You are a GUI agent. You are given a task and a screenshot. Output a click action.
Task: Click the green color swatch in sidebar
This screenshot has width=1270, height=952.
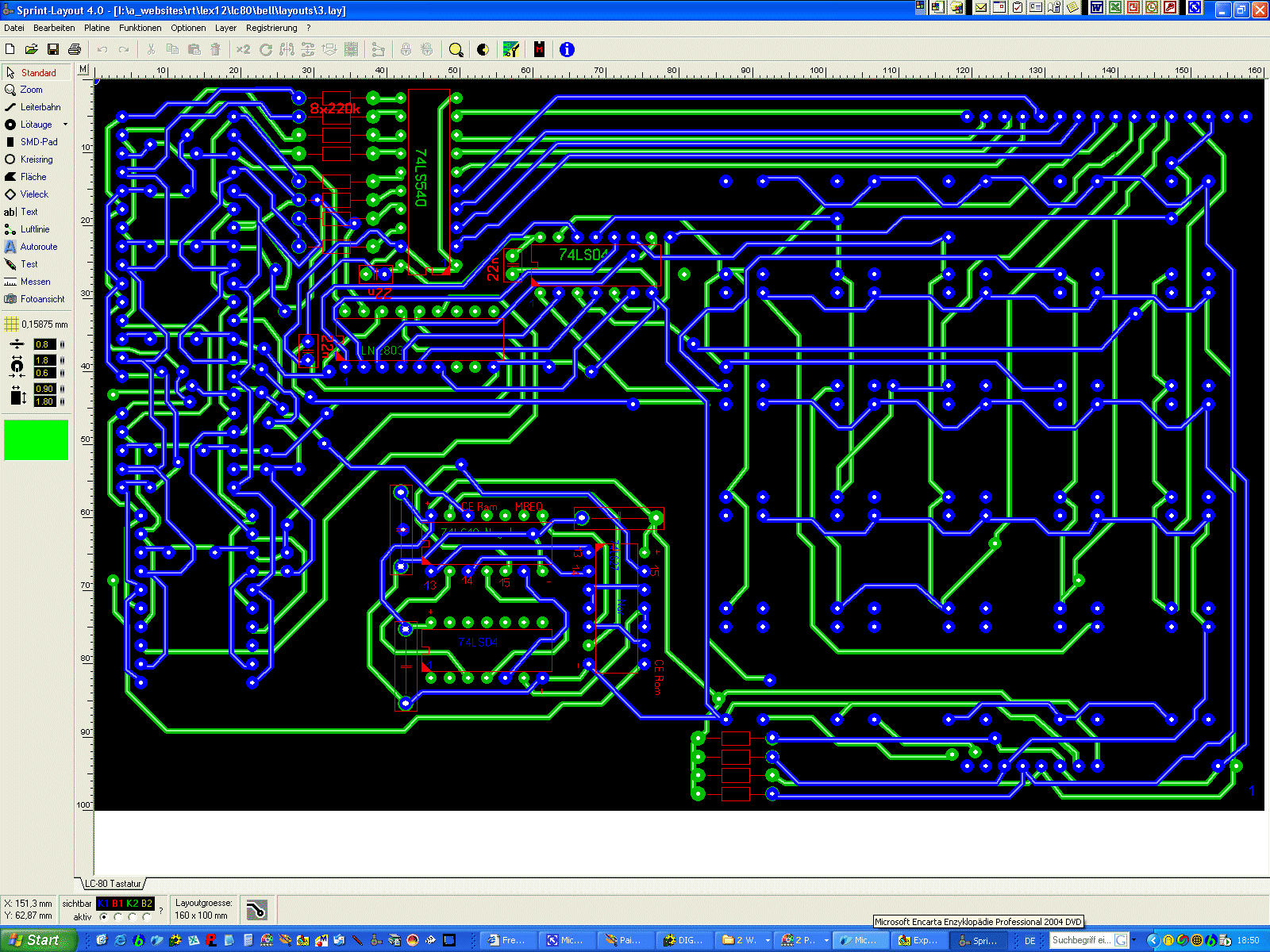(37, 440)
